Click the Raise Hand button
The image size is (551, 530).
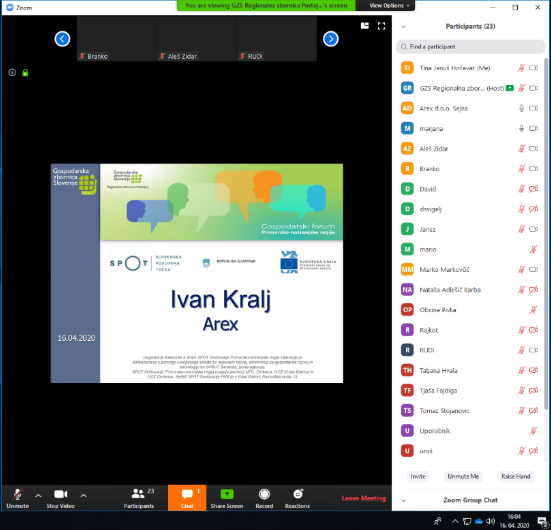(516, 477)
